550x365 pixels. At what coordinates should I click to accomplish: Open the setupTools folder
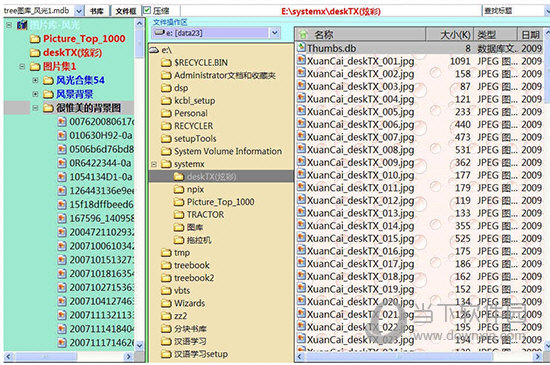point(195,138)
